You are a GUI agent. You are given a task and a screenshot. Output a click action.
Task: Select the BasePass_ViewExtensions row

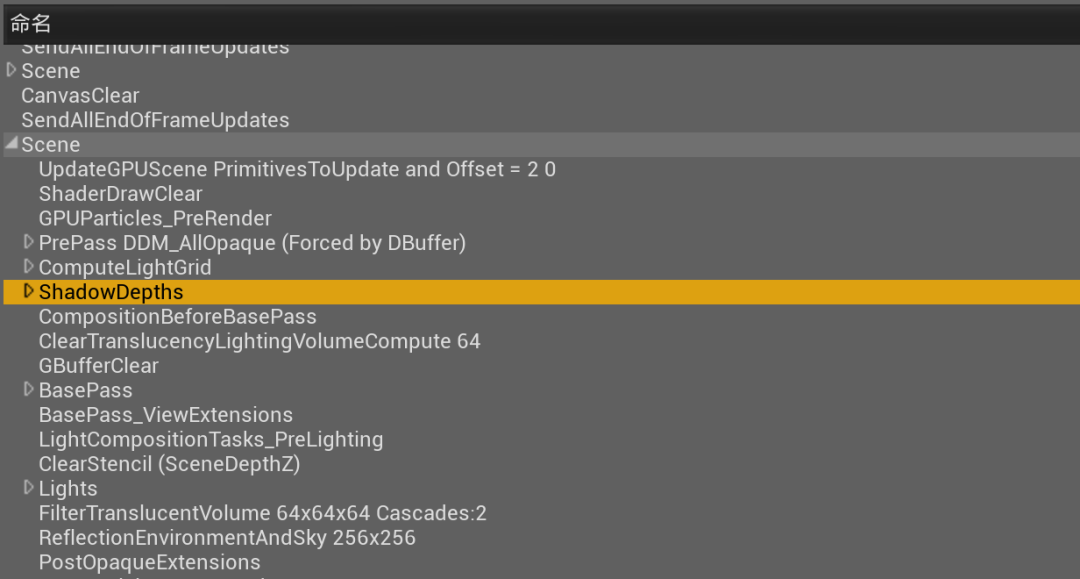pos(166,415)
